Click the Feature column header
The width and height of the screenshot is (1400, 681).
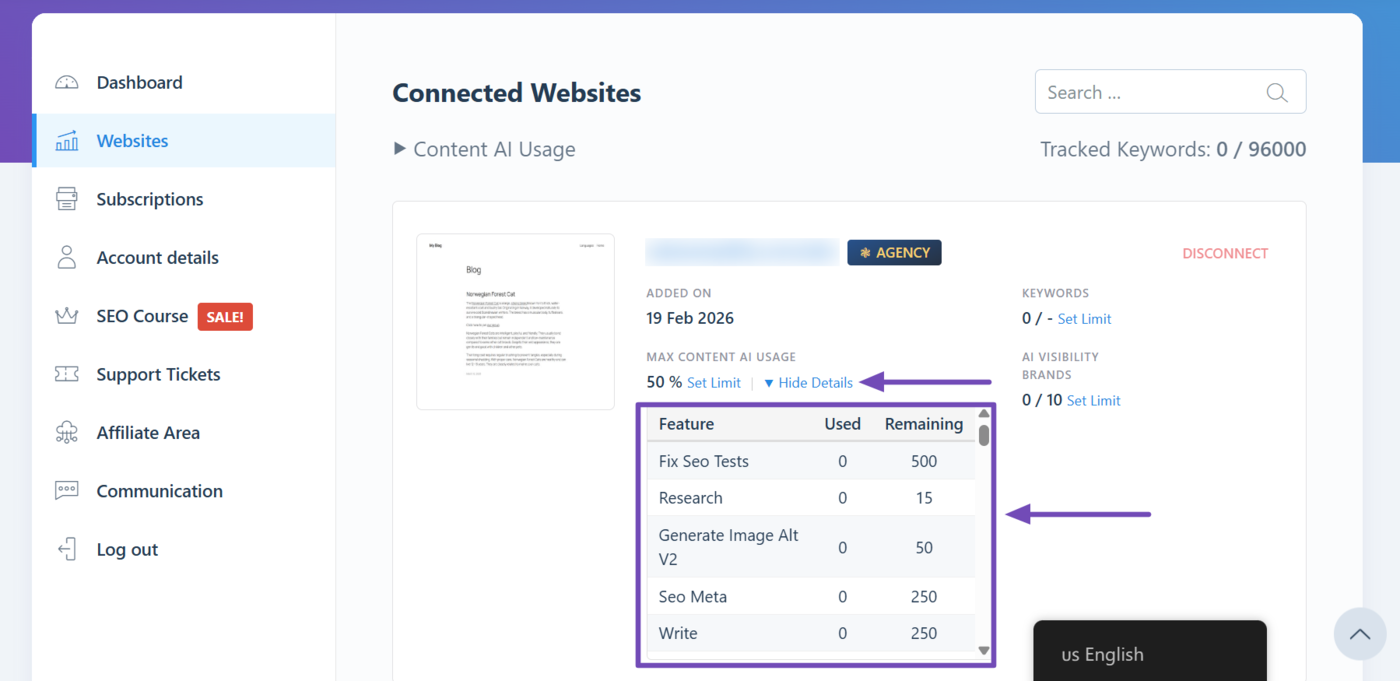click(x=686, y=424)
